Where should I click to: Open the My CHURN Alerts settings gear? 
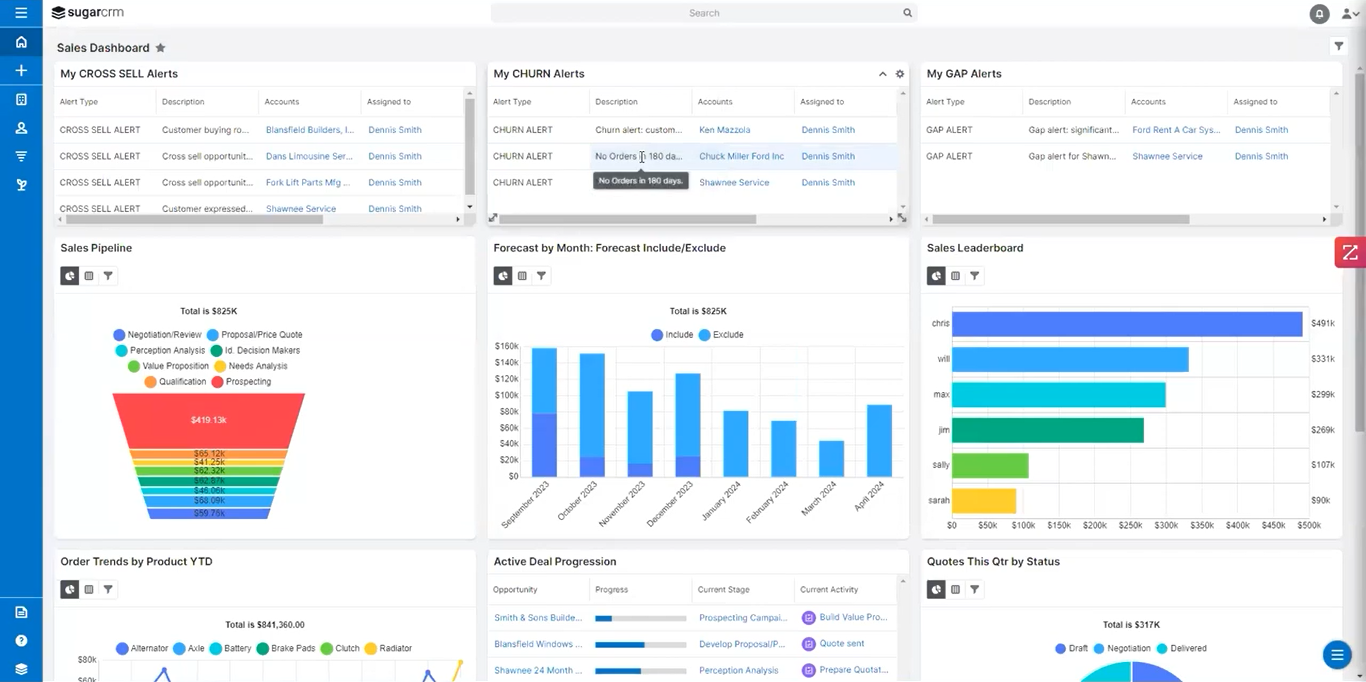899,73
